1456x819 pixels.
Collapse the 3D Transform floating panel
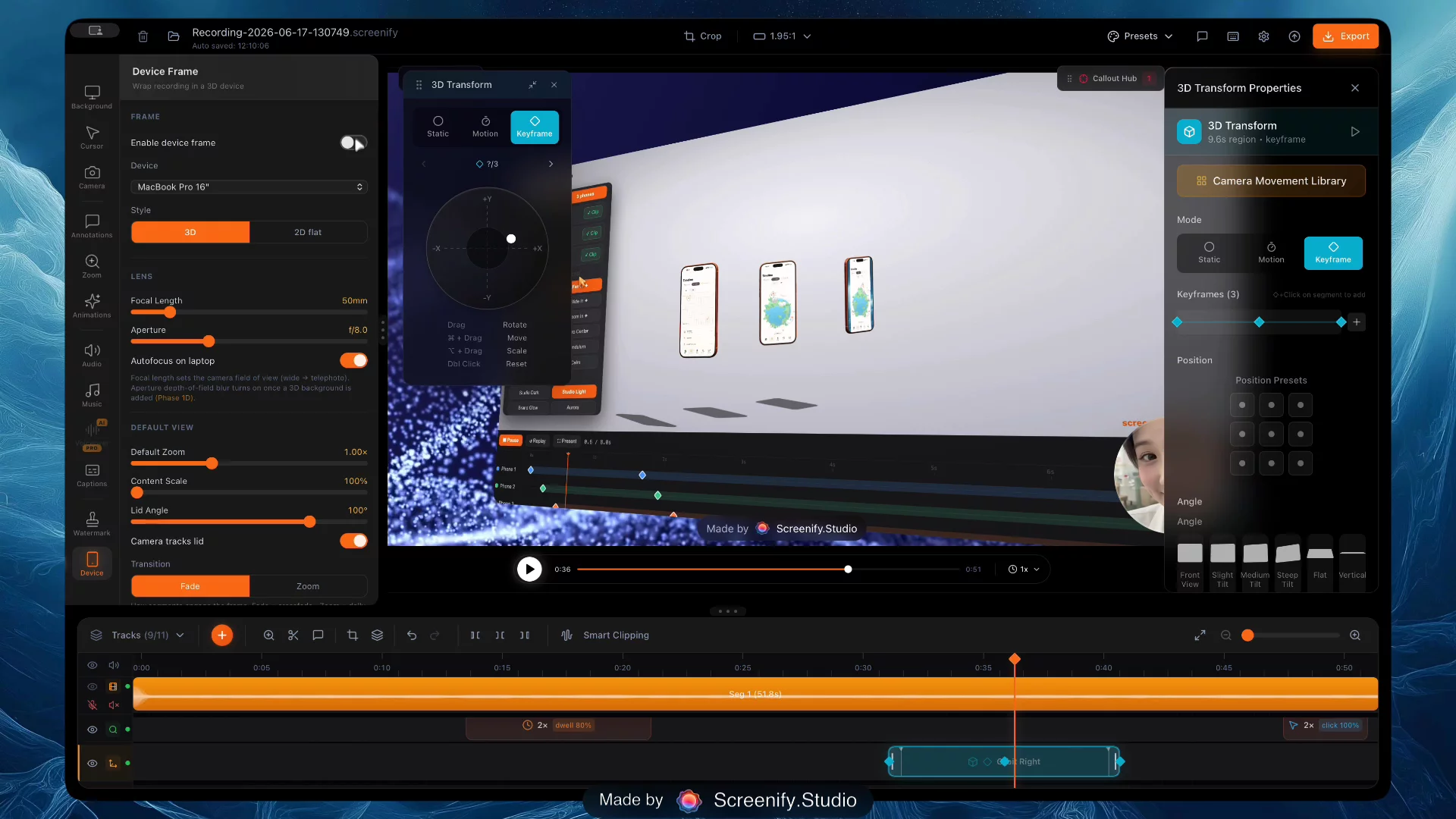click(533, 85)
